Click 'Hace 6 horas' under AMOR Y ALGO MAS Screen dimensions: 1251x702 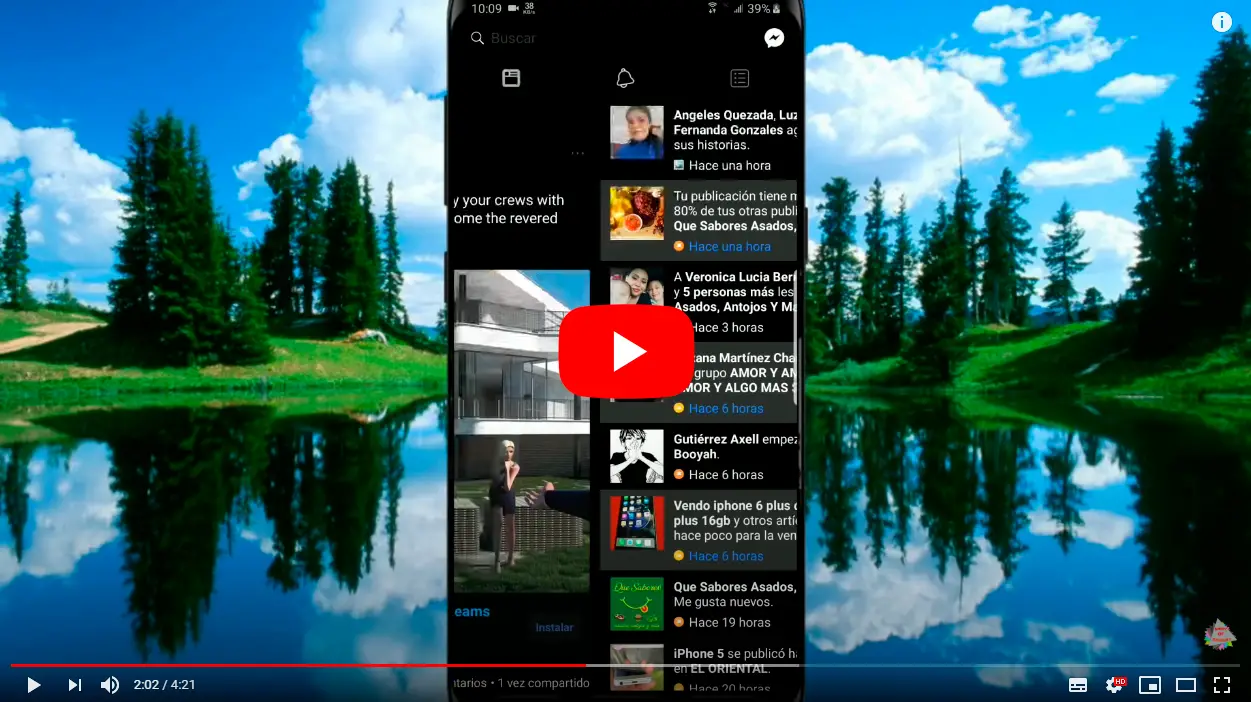726,408
